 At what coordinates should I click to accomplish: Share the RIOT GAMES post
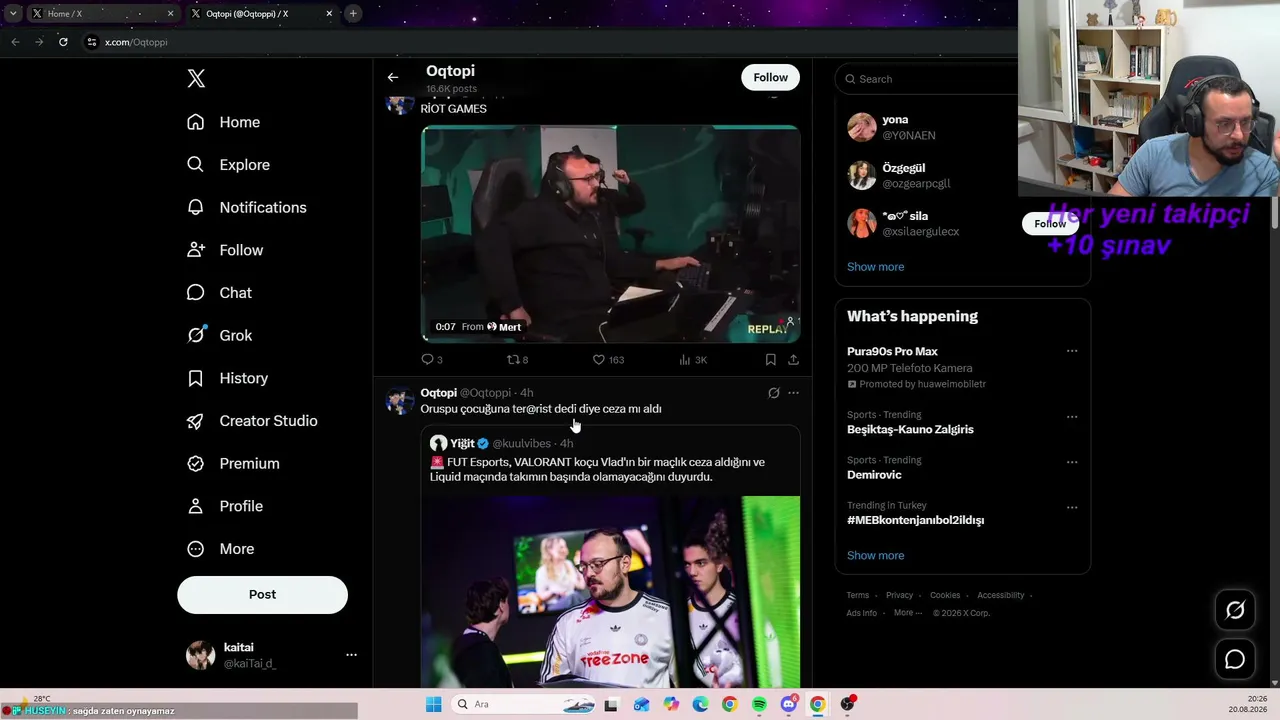click(x=793, y=360)
